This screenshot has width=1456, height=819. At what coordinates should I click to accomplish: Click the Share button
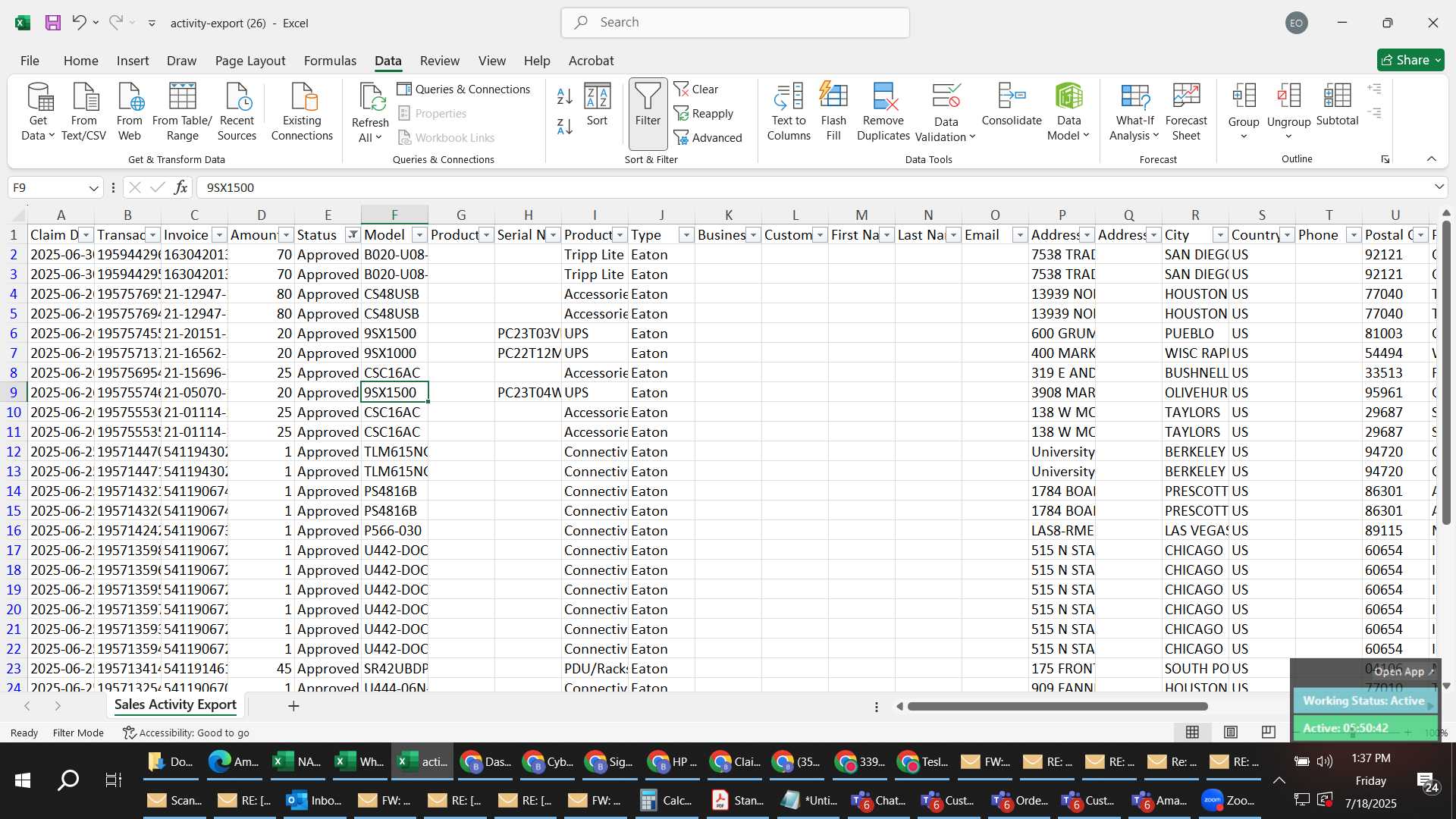[1410, 60]
